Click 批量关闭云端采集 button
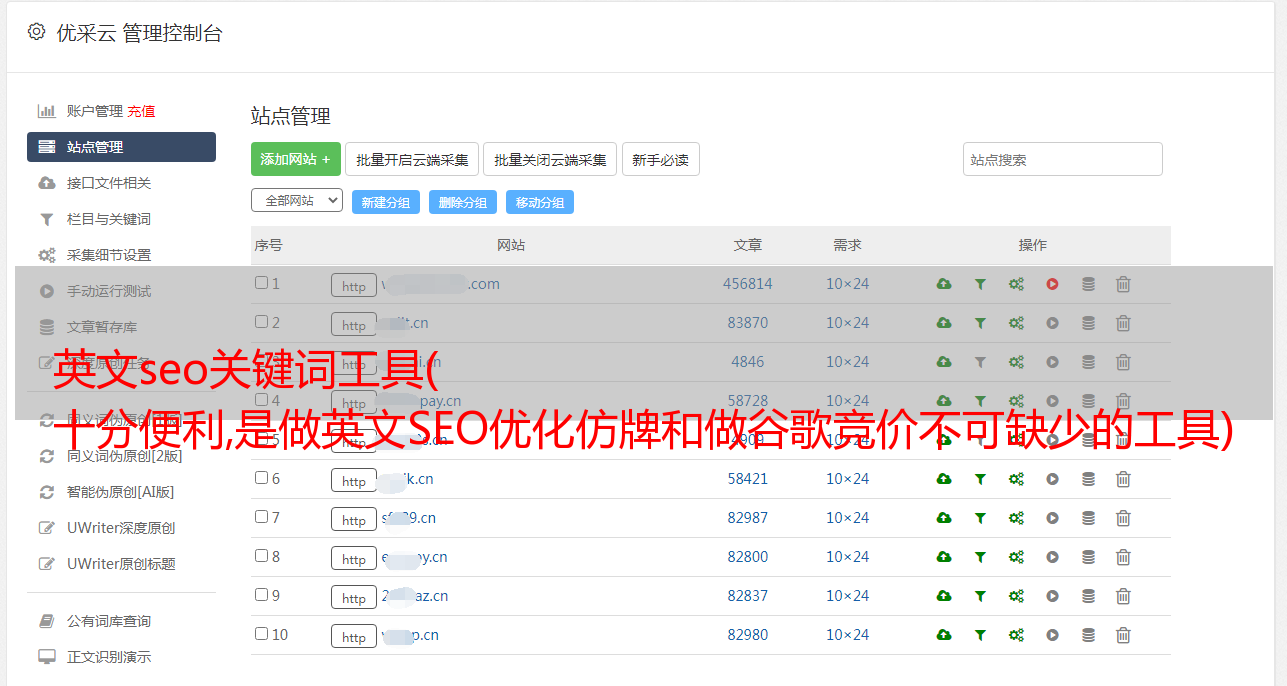Viewport: 1287px width, 686px height. pos(550,159)
